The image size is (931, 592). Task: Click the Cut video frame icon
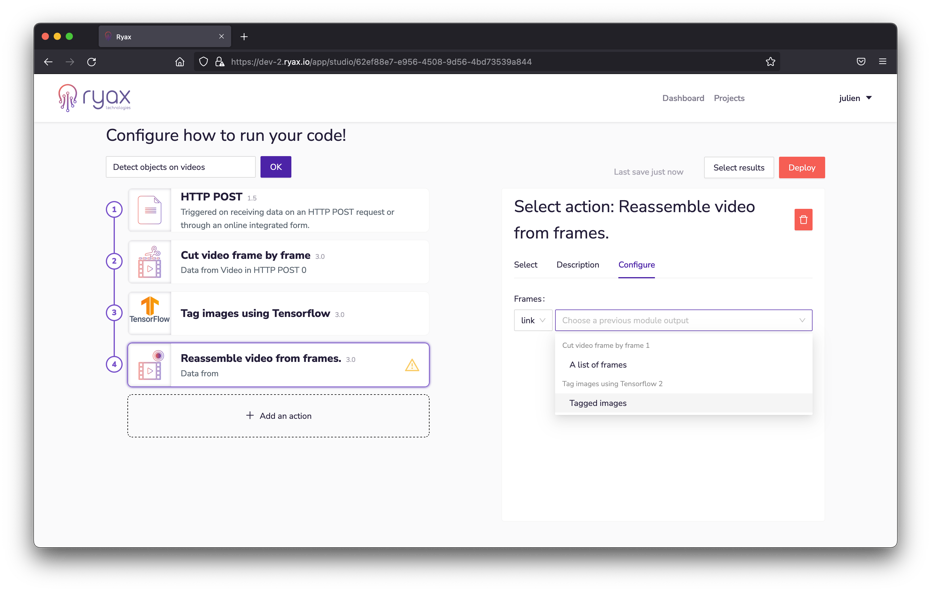pos(149,262)
